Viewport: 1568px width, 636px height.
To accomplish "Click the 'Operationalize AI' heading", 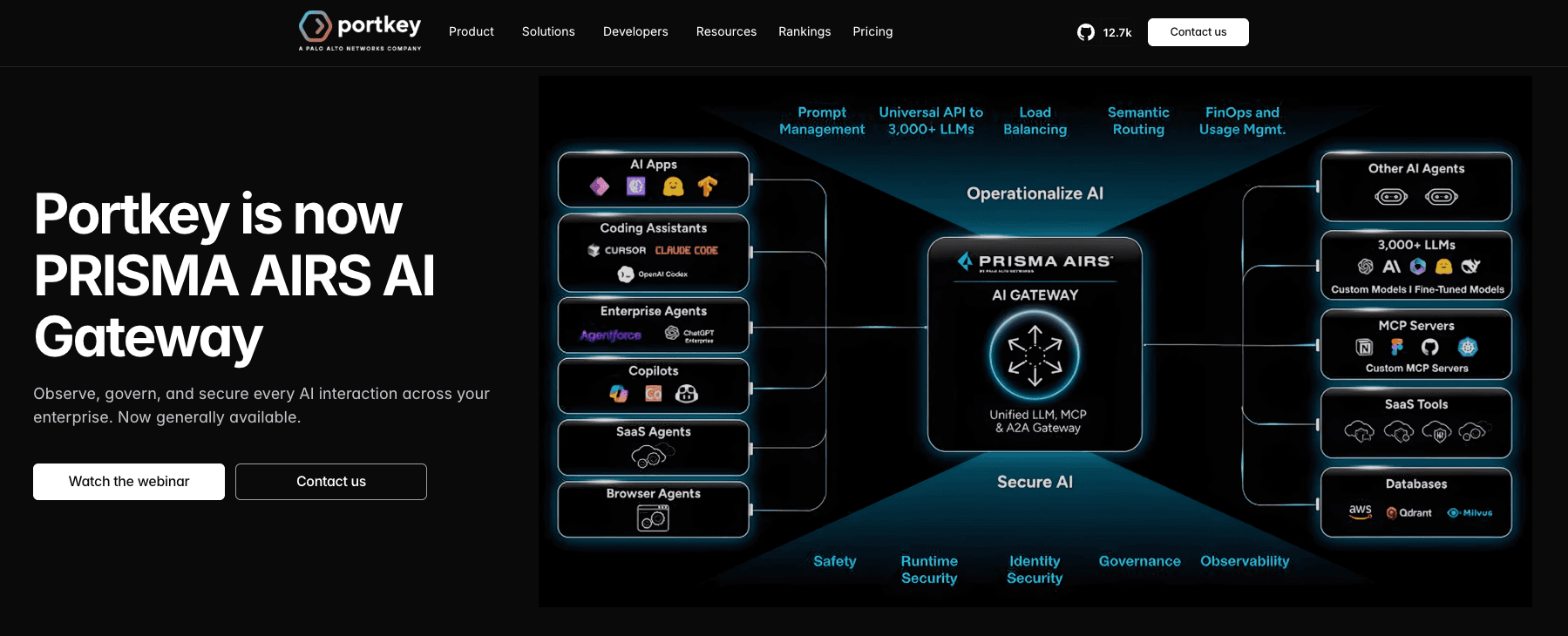I will pos(1035,193).
